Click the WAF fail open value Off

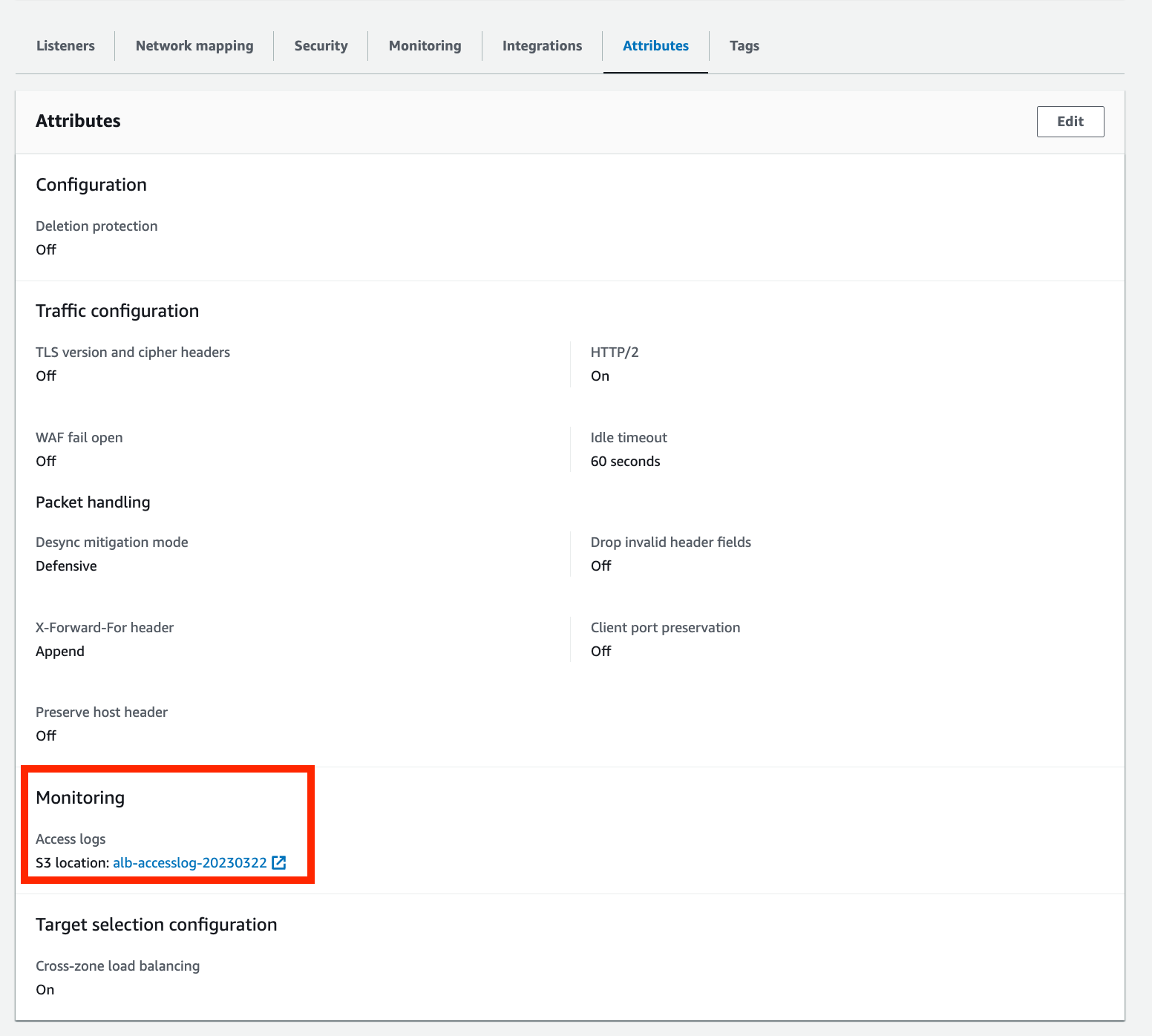[45, 461]
